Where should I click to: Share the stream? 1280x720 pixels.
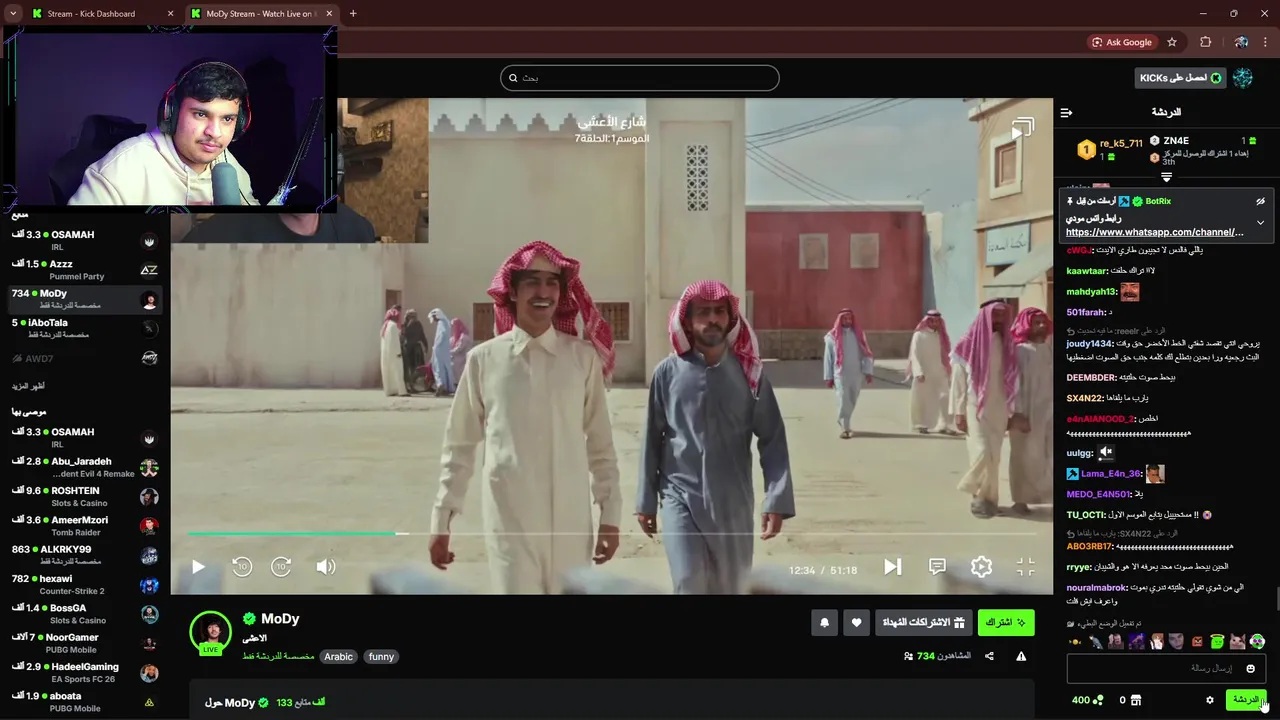click(989, 656)
